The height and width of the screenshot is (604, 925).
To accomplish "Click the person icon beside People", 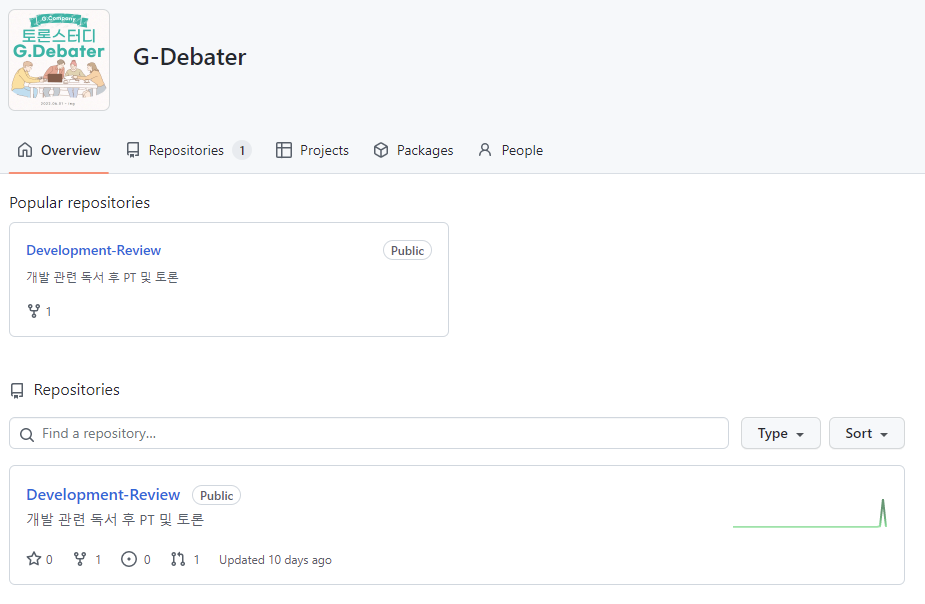I will point(485,150).
